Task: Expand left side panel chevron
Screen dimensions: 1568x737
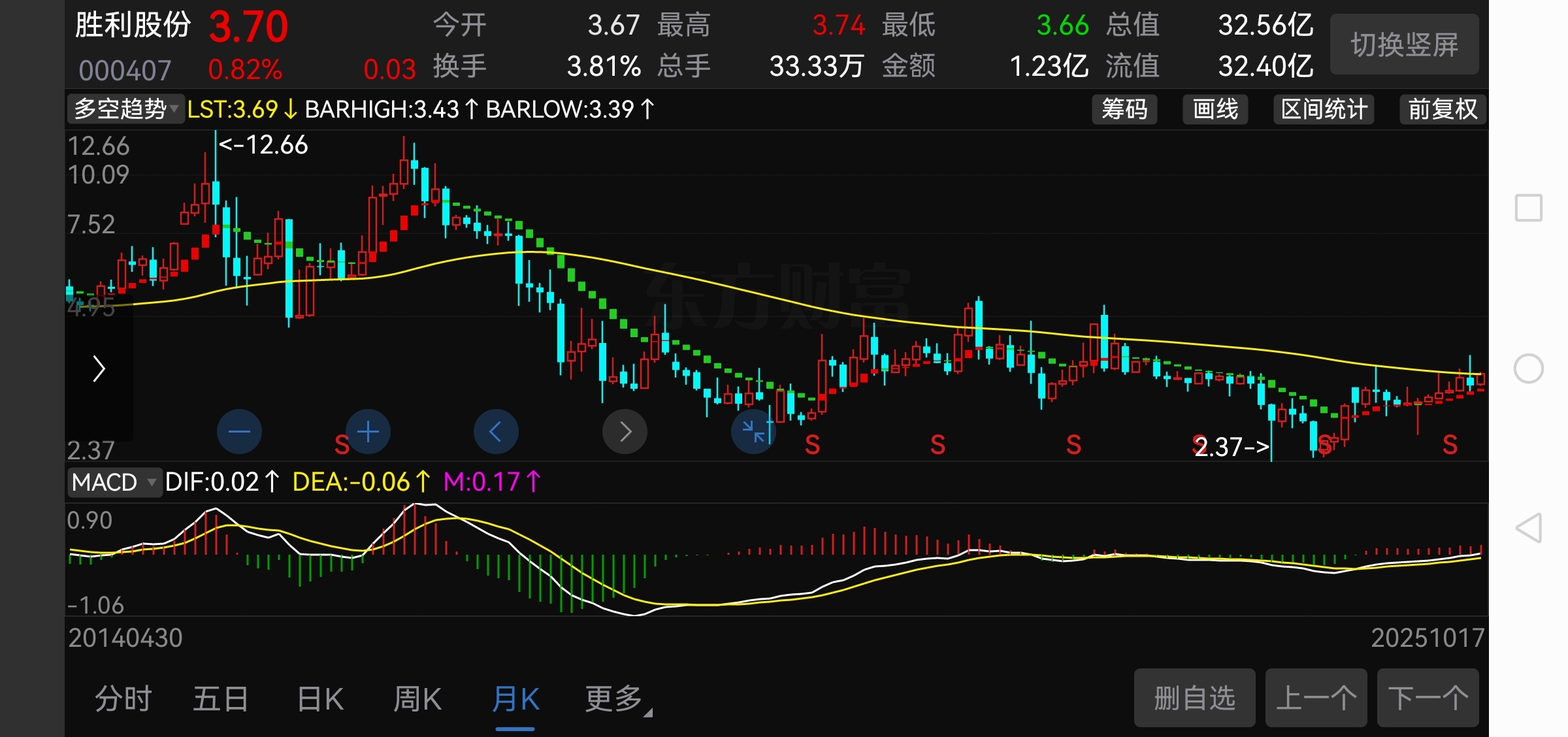Action: point(99,368)
